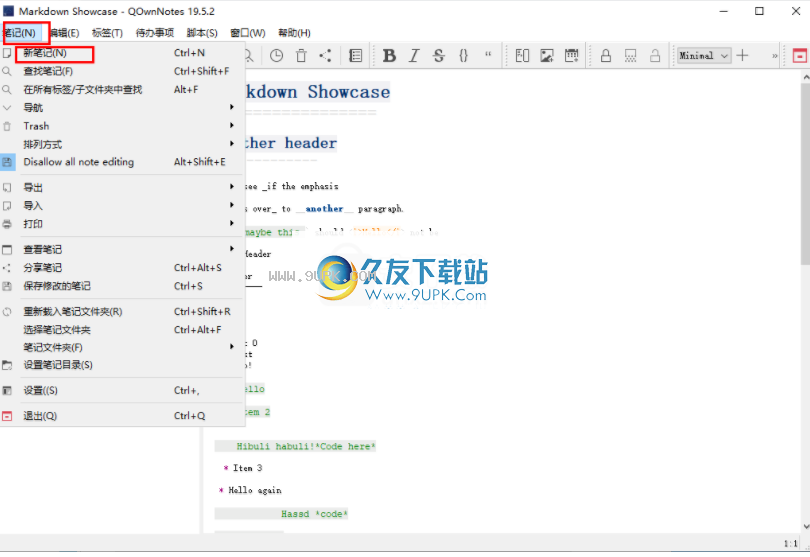This screenshot has width=810, height=557.
Task: Click the edit encrypted note icon
Action: 630,56
